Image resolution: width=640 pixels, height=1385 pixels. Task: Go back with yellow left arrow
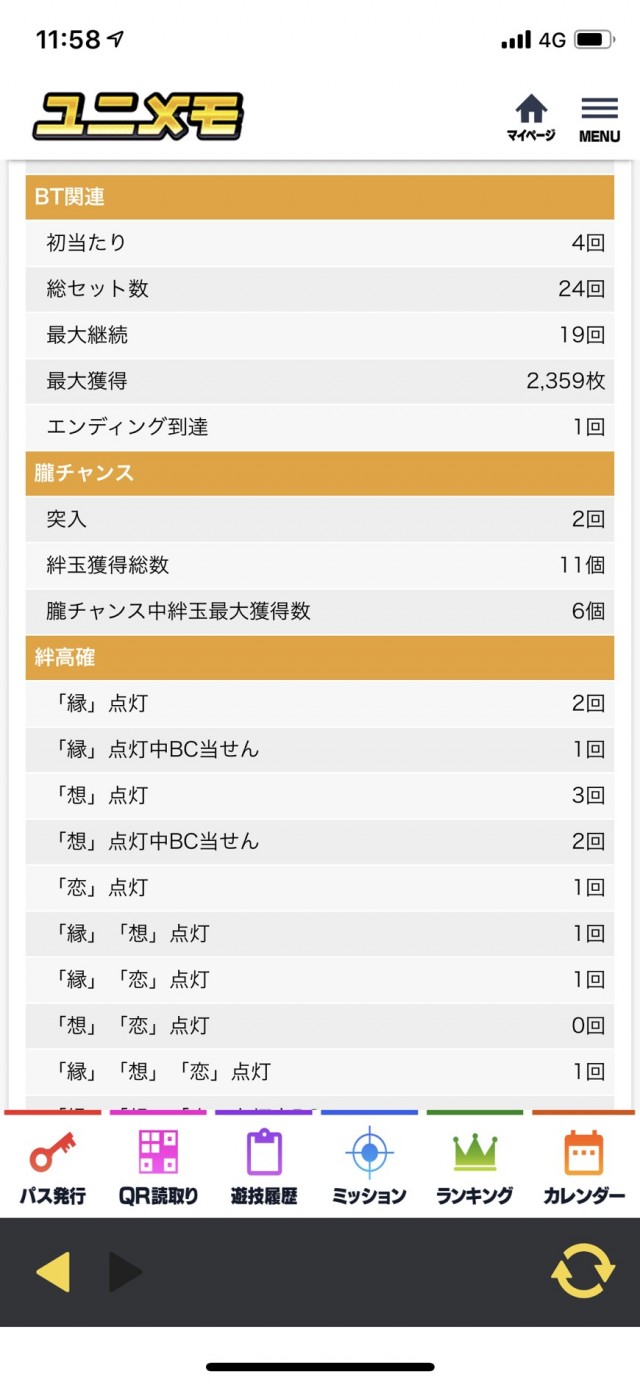point(53,1272)
